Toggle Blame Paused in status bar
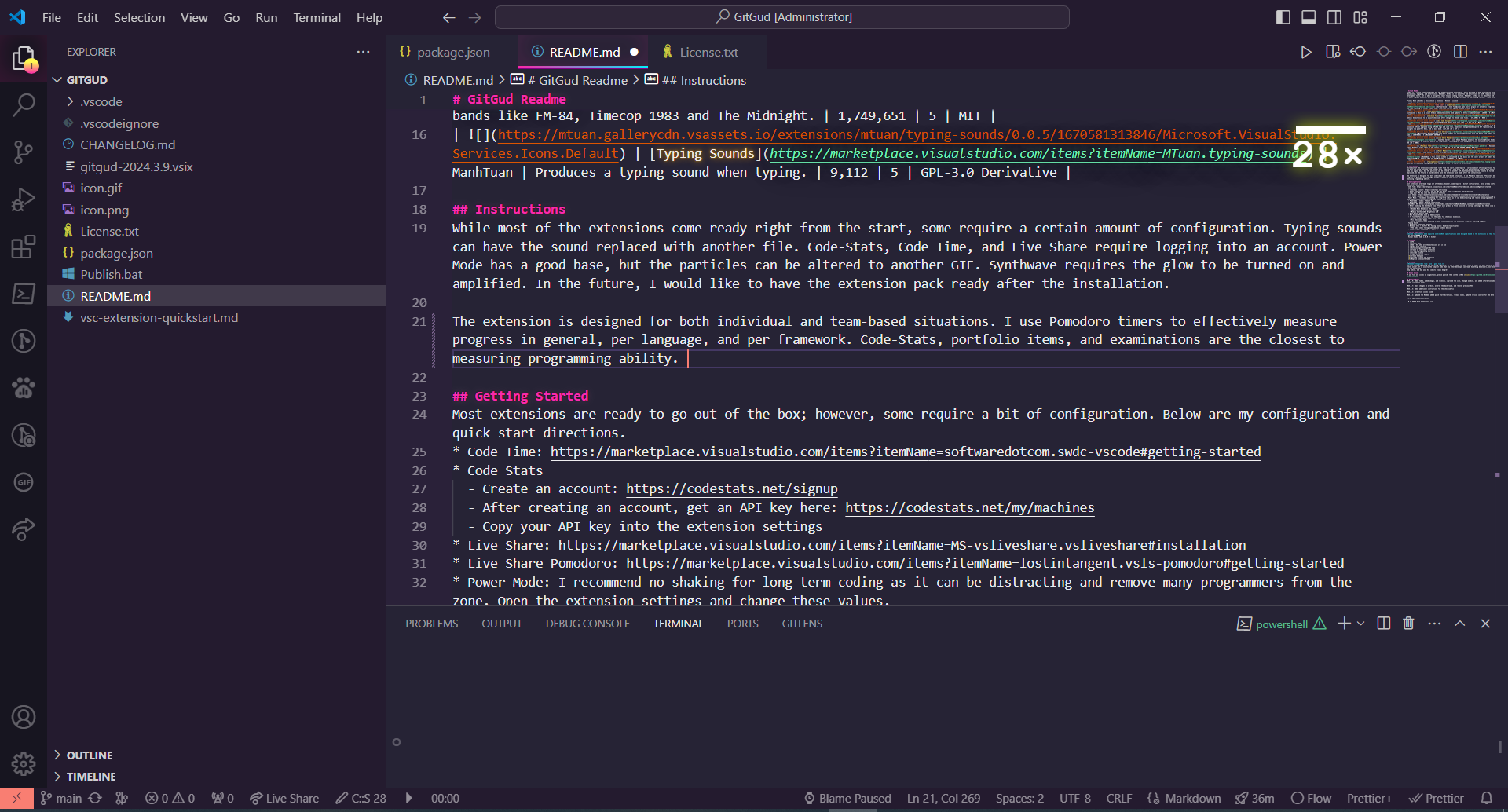Viewport: 1508px width, 812px height. pos(847,798)
